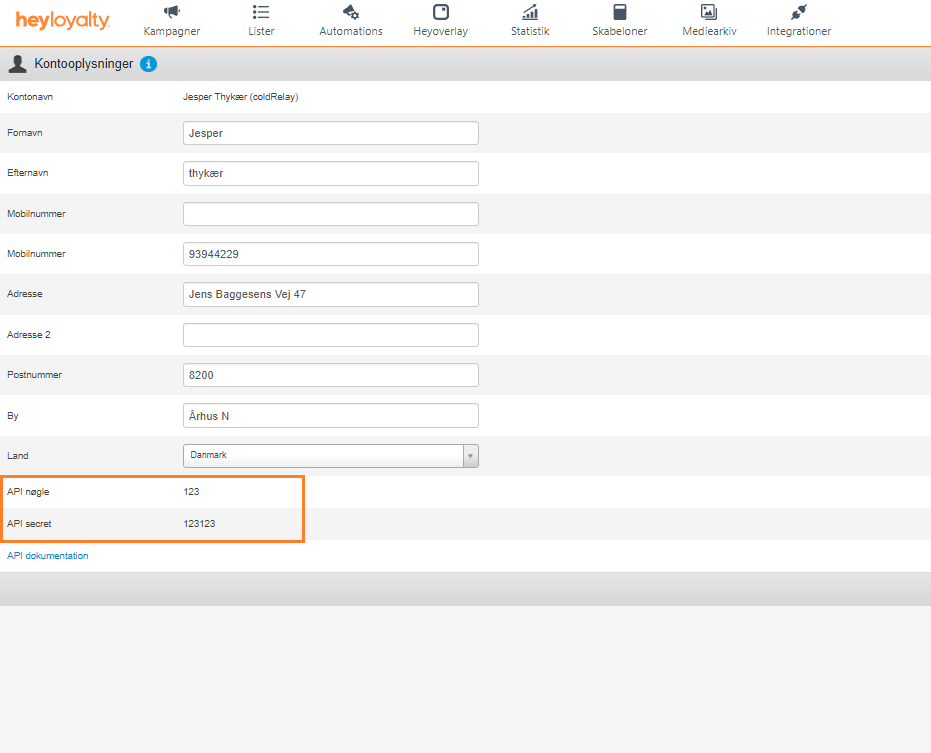
Task: Click the Adresse 2 label
Action: 28,335
